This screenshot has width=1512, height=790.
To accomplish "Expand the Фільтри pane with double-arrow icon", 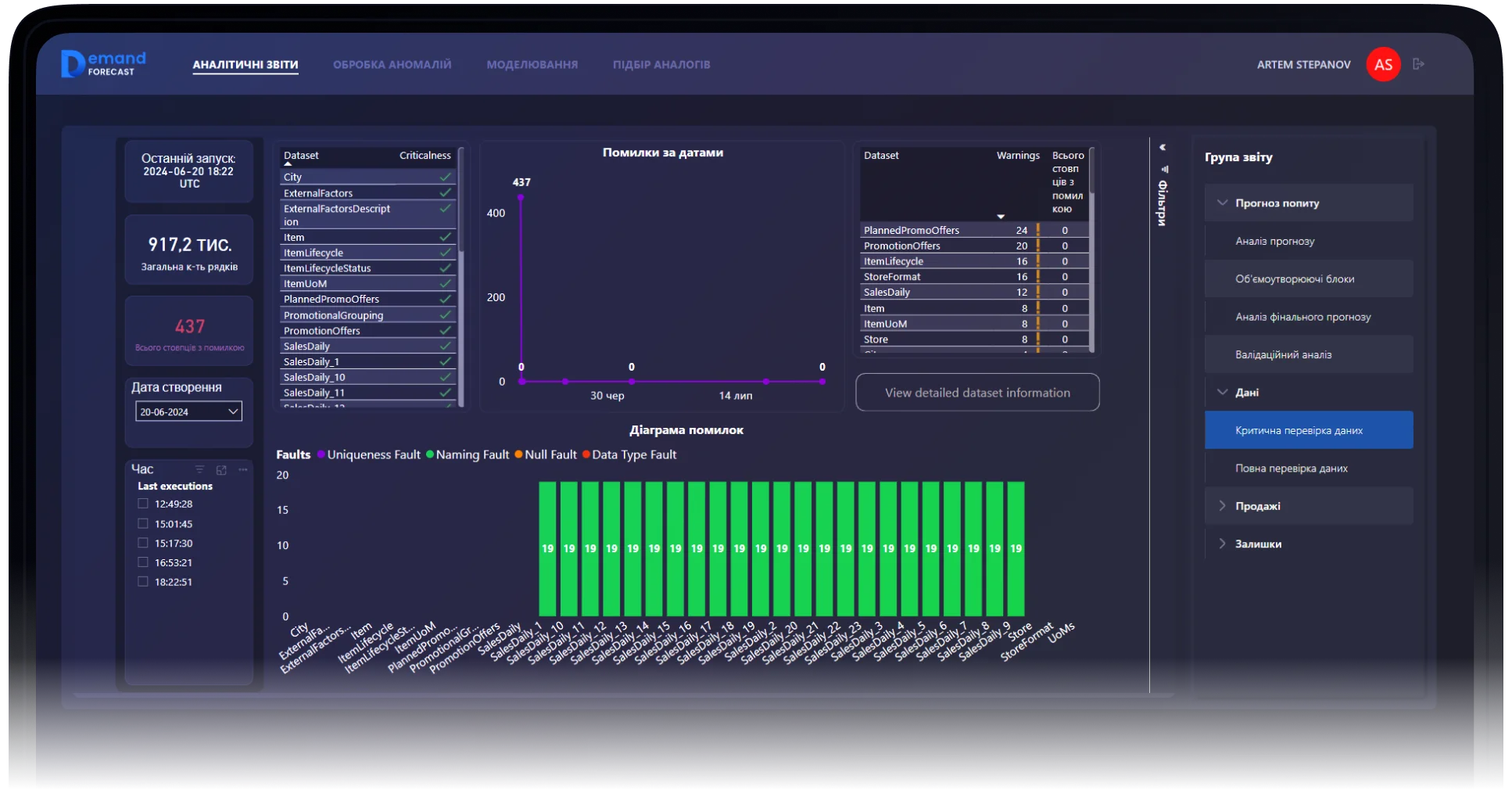I will [1163, 148].
